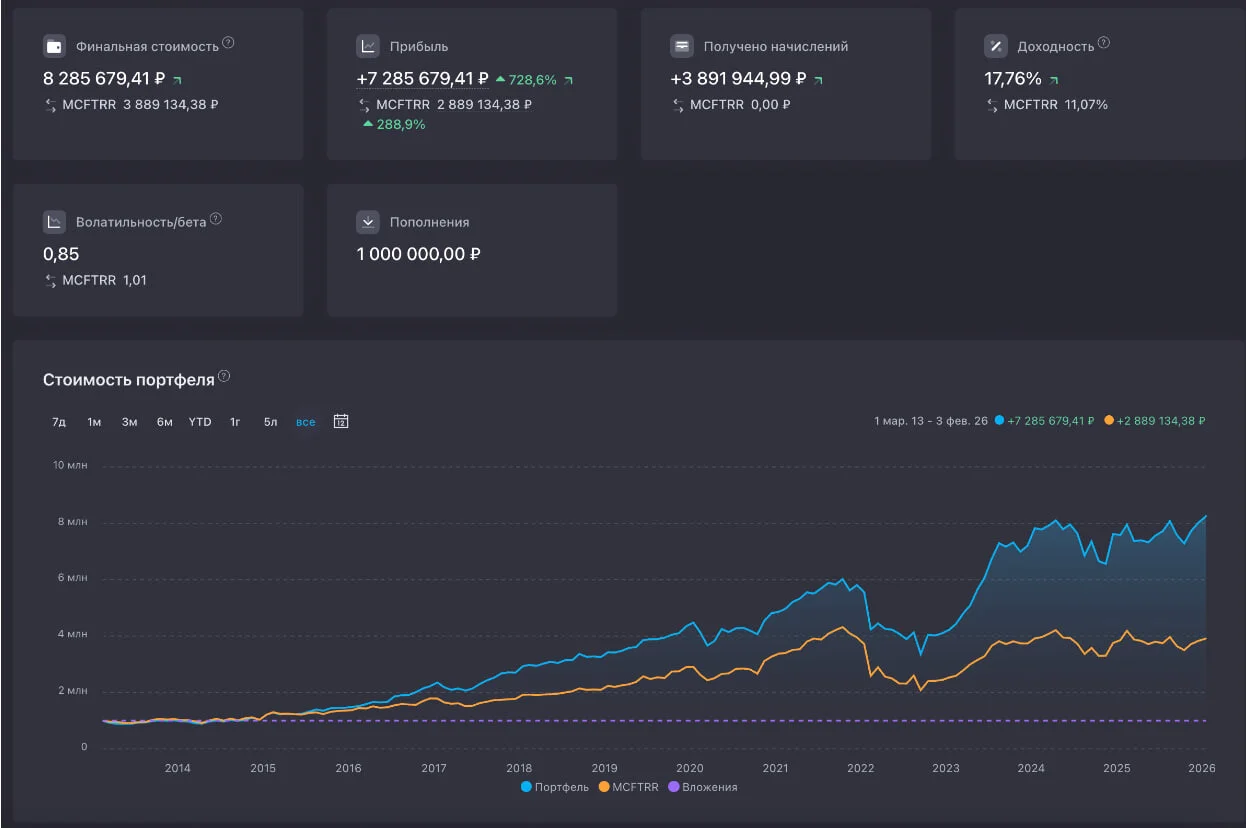The image size is (1246, 828).
Task: Click the wallet icon for Финальная стоимость
Action: click(x=54, y=46)
